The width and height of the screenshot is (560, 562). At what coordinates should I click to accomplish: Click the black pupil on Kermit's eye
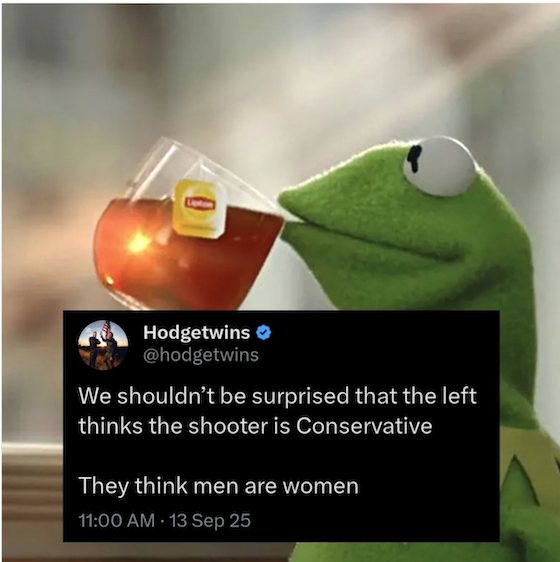pyautogui.click(x=415, y=158)
